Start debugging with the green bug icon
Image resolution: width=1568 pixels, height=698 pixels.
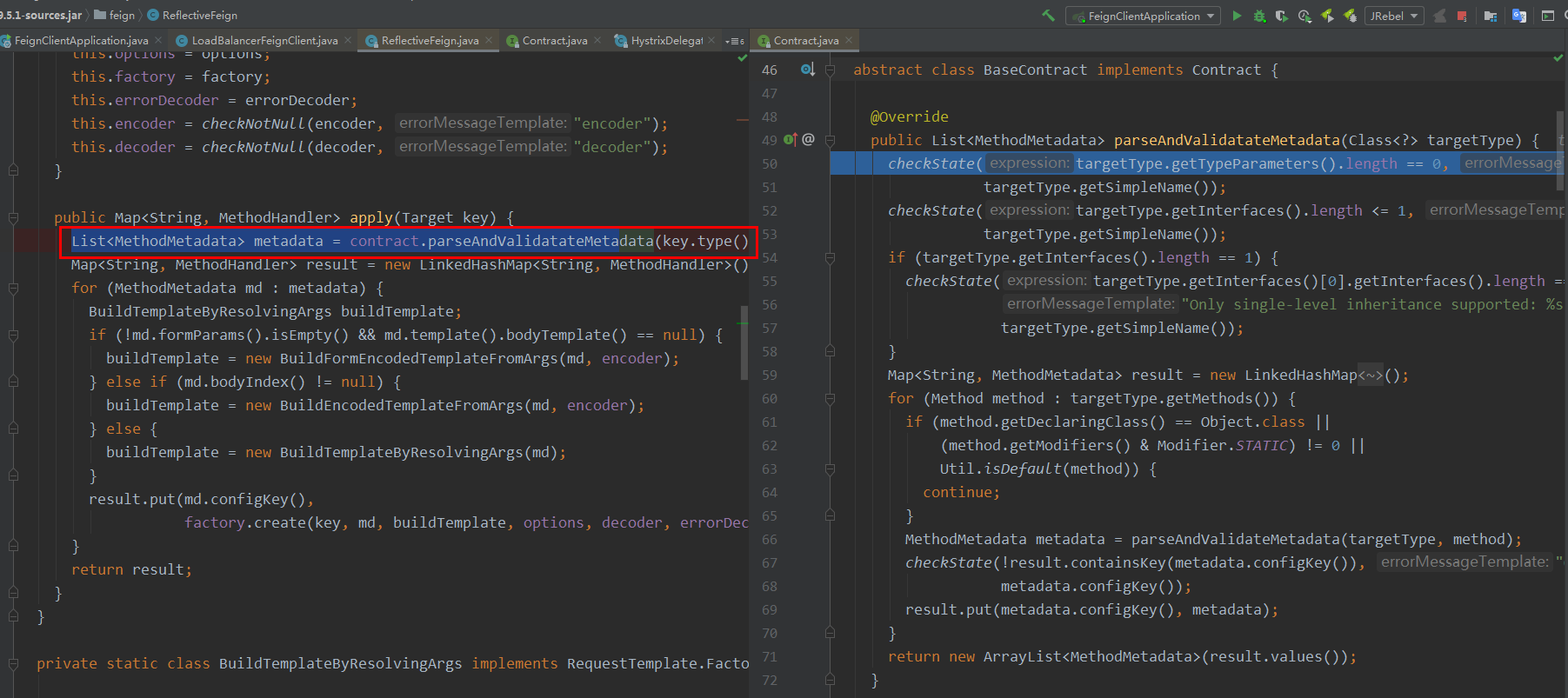[x=1259, y=16]
